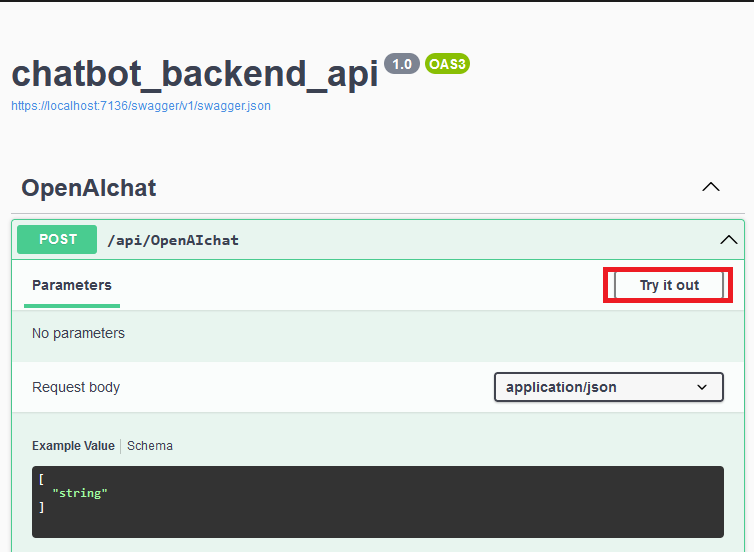The width and height of the screenshot is (754, 552).
Task: Click the 1.0 version badge
Action: click(x=401, y=64)
